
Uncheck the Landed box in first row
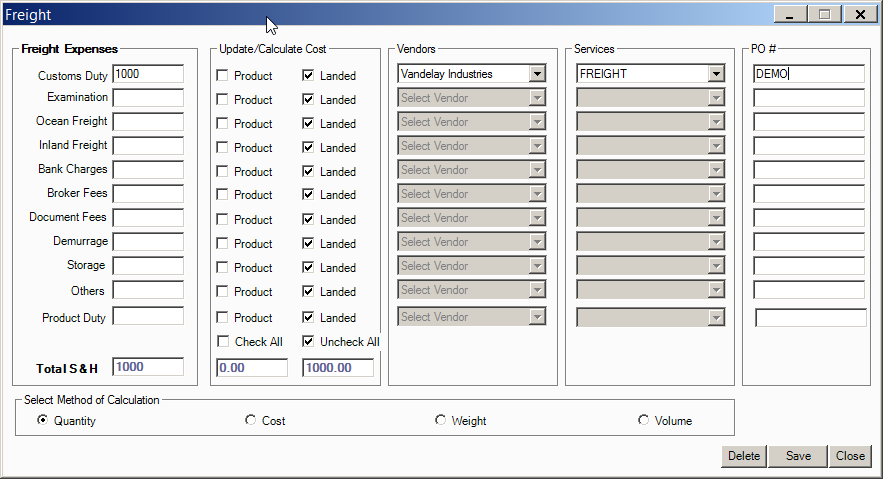(309, 76)
